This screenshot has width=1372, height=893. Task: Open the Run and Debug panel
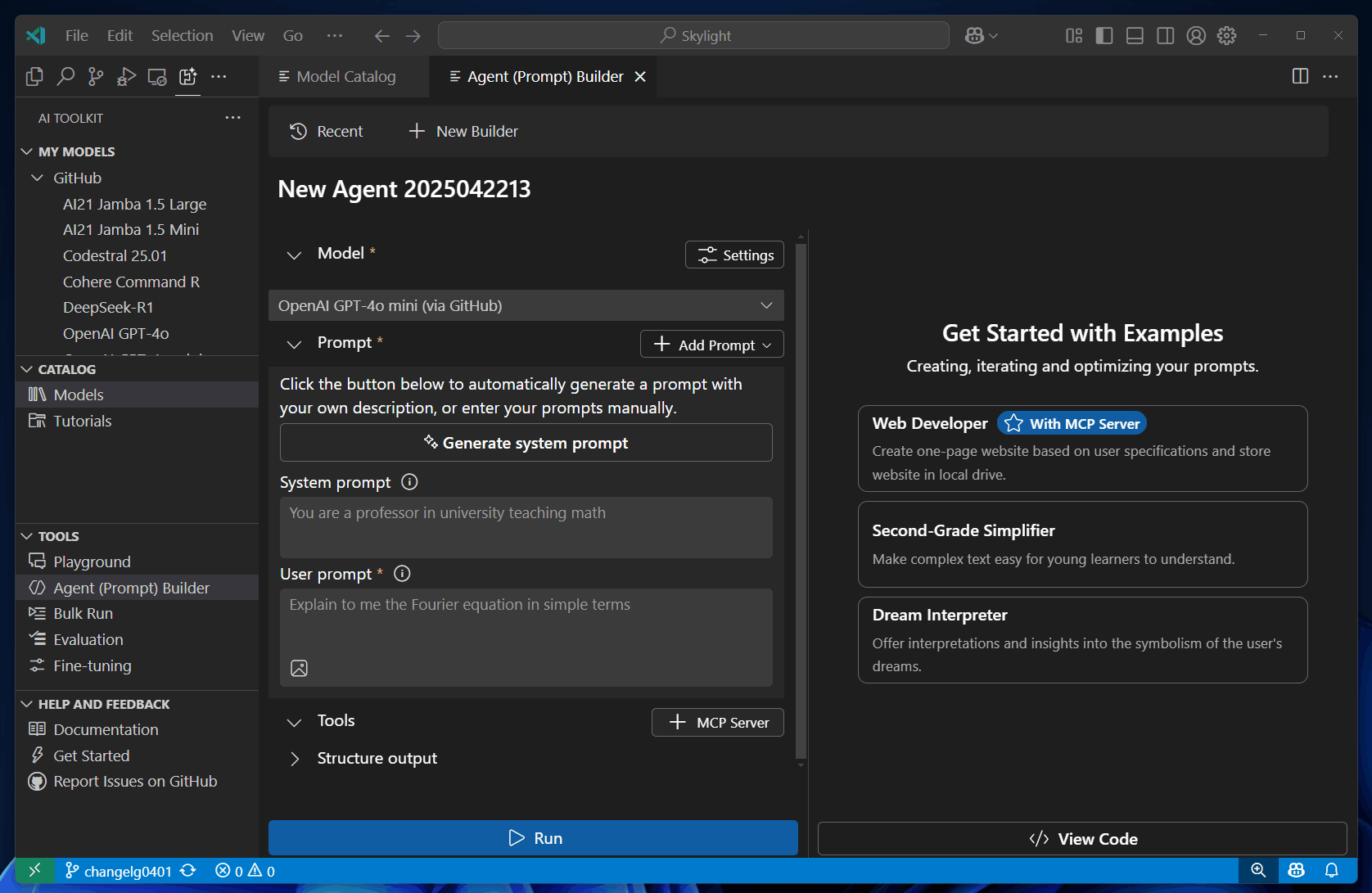click(x=126, y=76)
